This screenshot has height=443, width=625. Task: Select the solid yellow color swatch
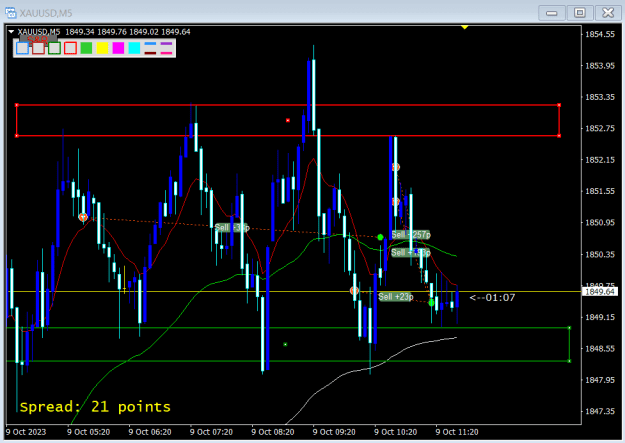point(102,48)
